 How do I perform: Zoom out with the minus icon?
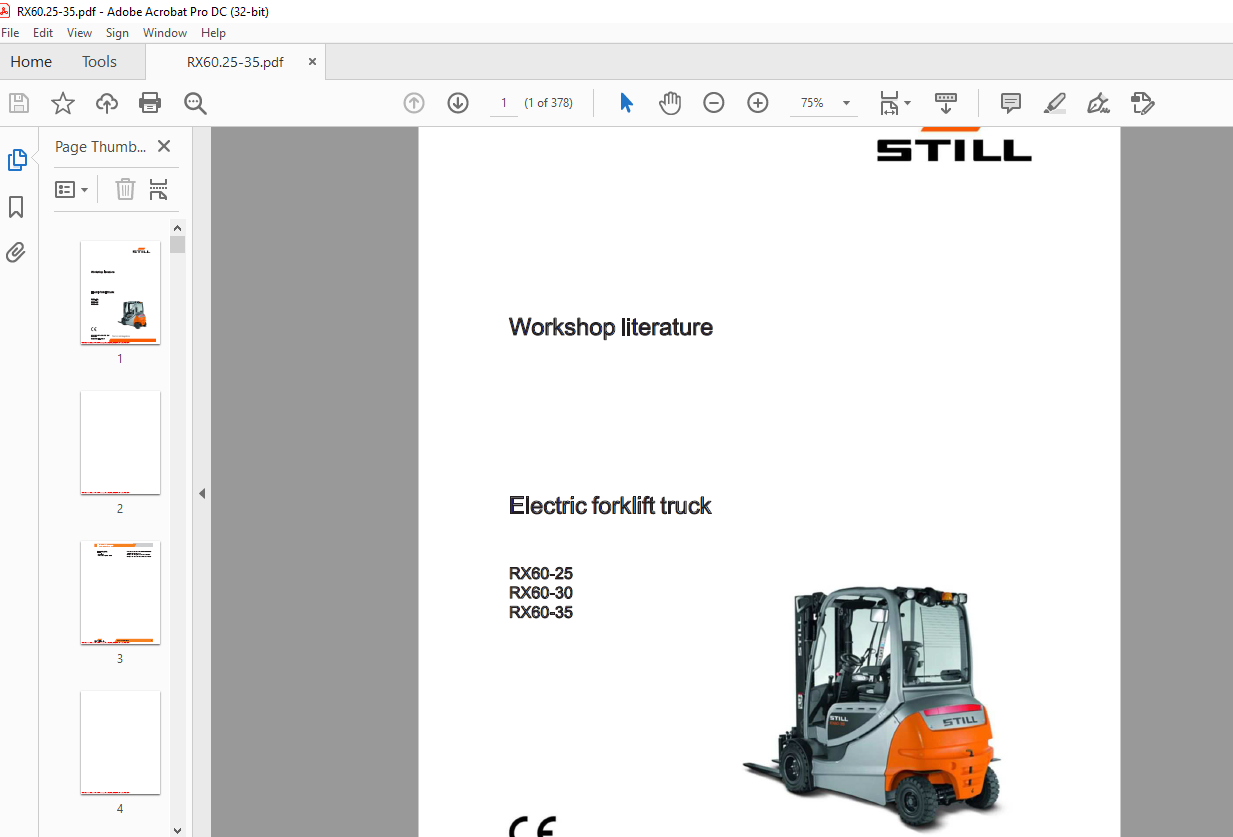pyautogui.click(x=714, y=103)
